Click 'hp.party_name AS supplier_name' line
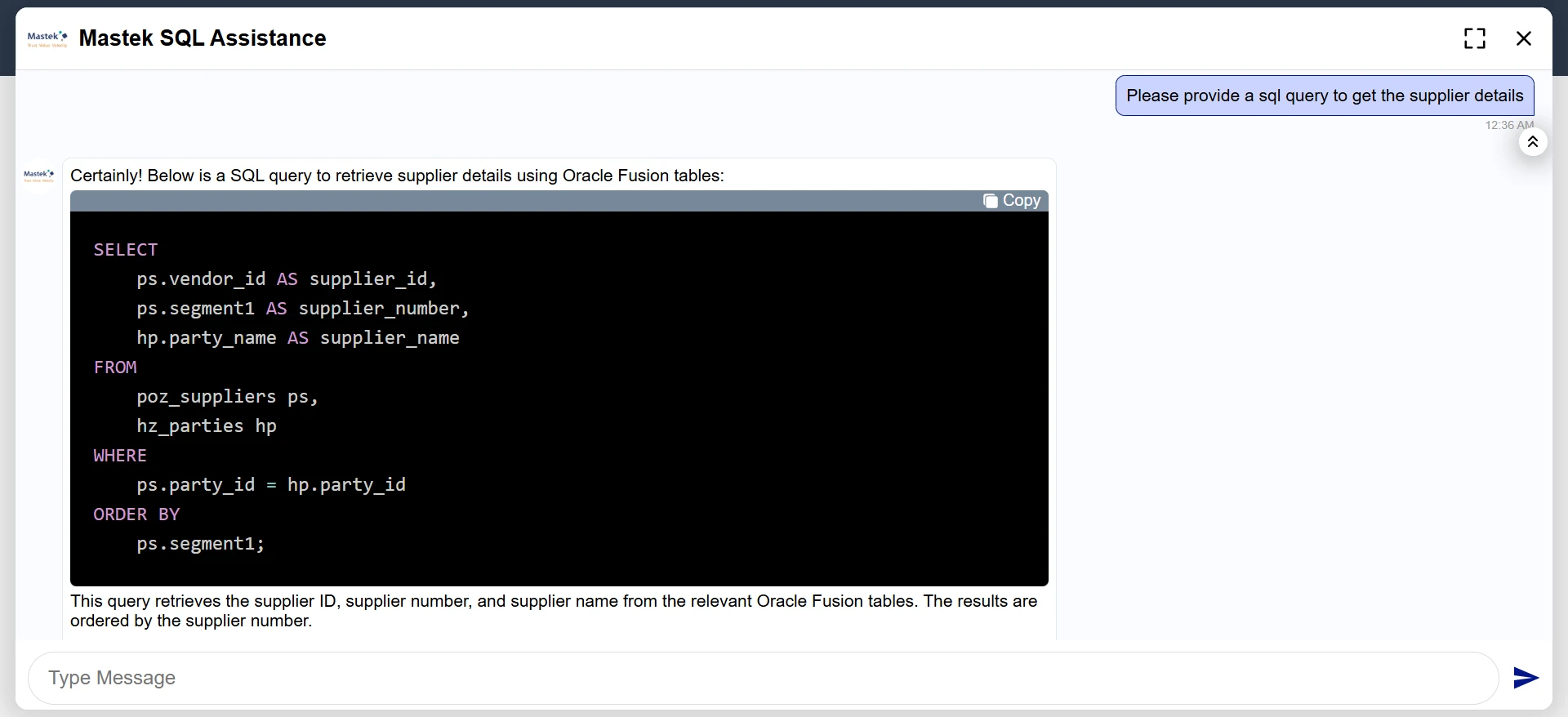The image size is (1568, 717). click(298, 338)
